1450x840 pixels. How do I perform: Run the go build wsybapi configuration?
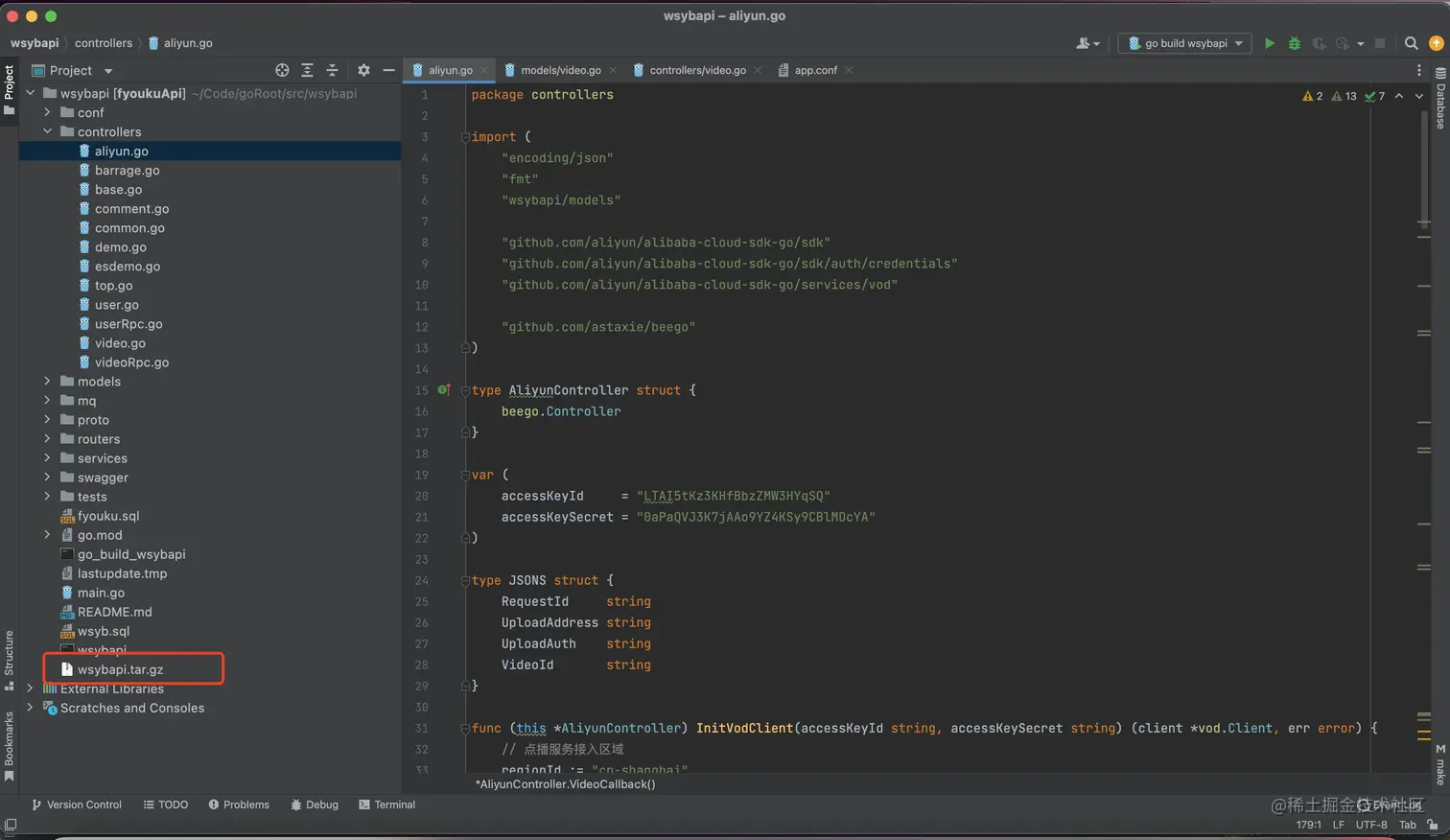point(1269,43)
